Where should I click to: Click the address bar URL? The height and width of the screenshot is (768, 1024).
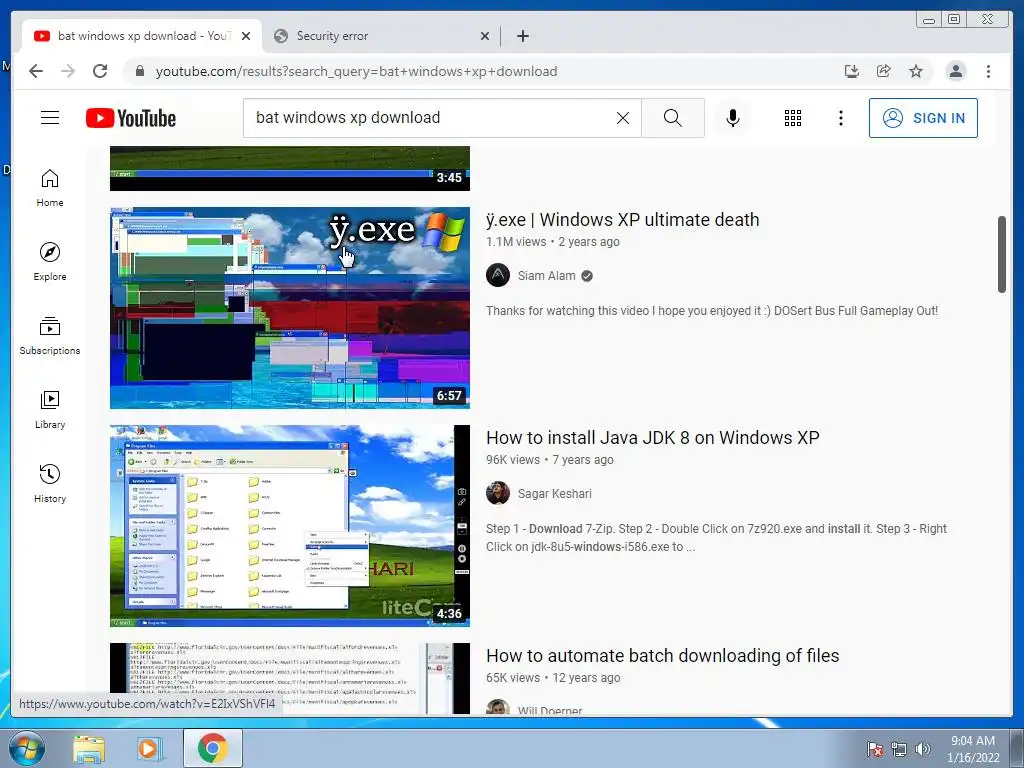[357, 71]
